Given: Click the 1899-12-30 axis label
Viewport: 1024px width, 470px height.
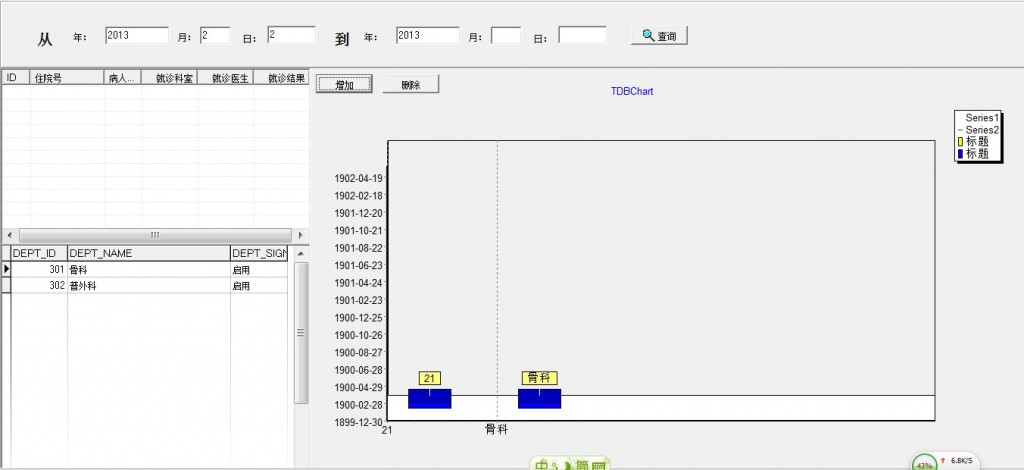Looking at the screenshot, I should (x=359, y=422).
